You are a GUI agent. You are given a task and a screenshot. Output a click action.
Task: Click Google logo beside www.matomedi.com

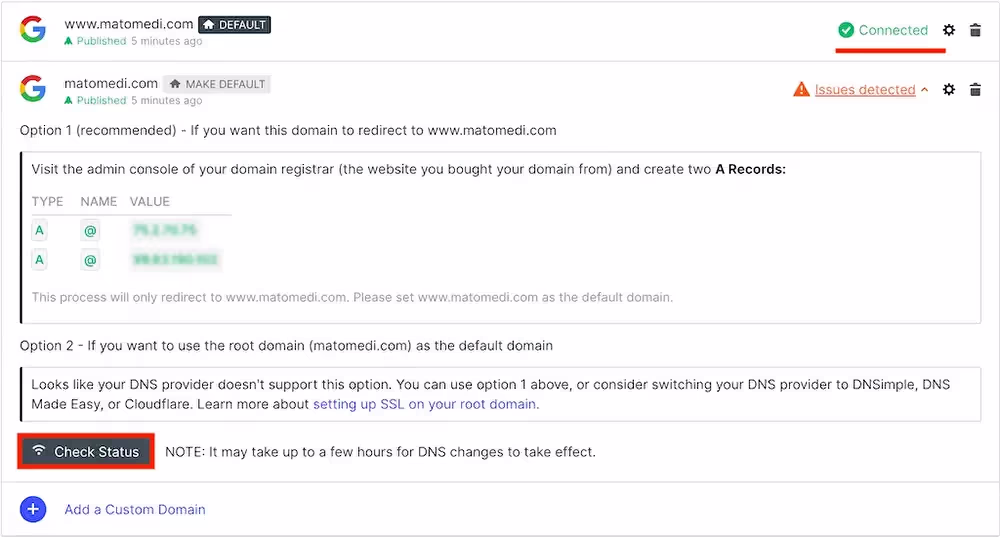(33, 29)
